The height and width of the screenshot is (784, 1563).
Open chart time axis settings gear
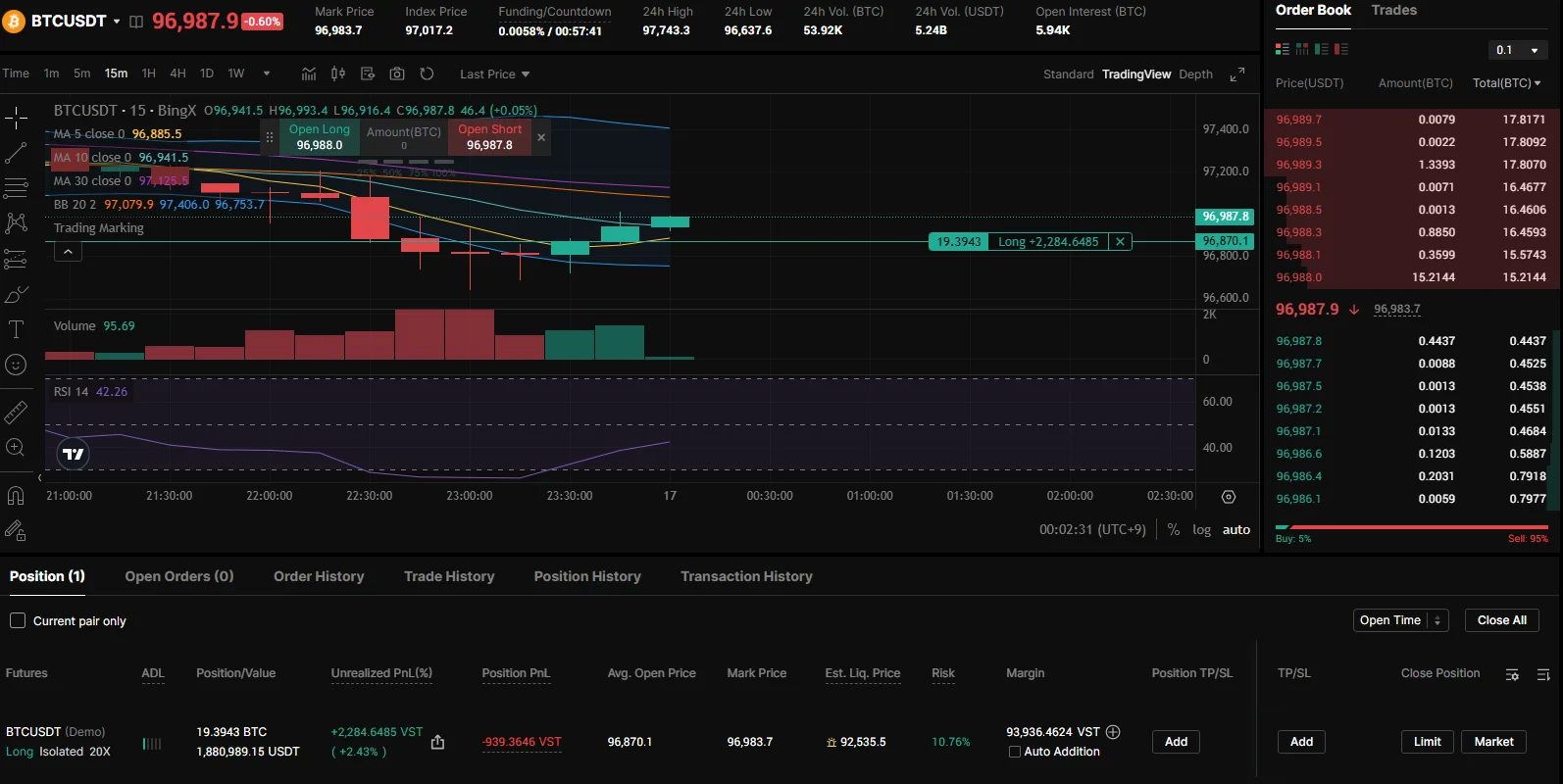1229,497
